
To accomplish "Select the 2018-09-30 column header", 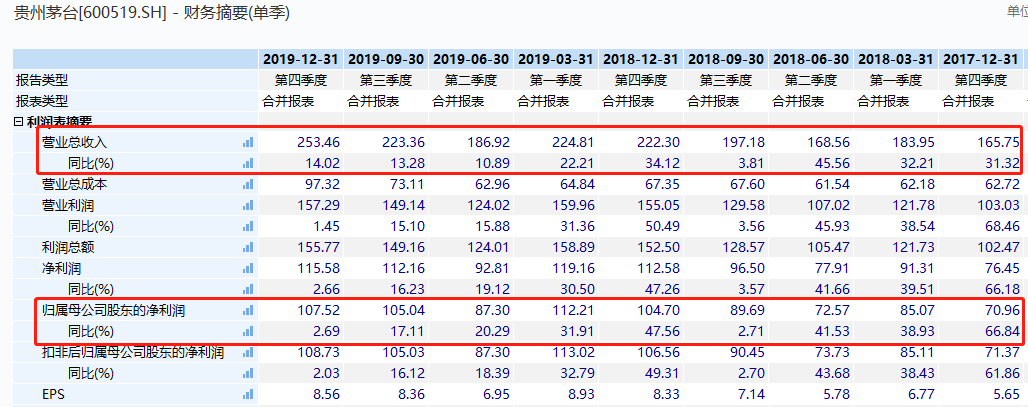I will click(726, 59).
